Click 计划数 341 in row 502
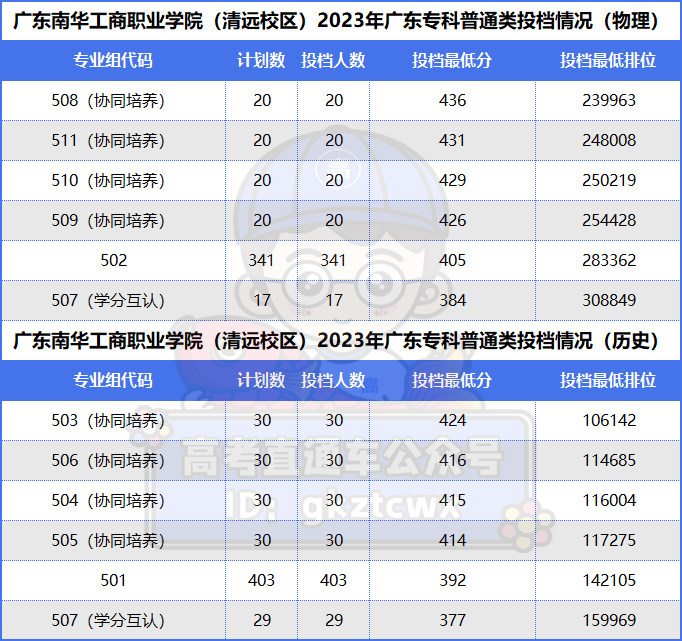 (x=261, y=260)
